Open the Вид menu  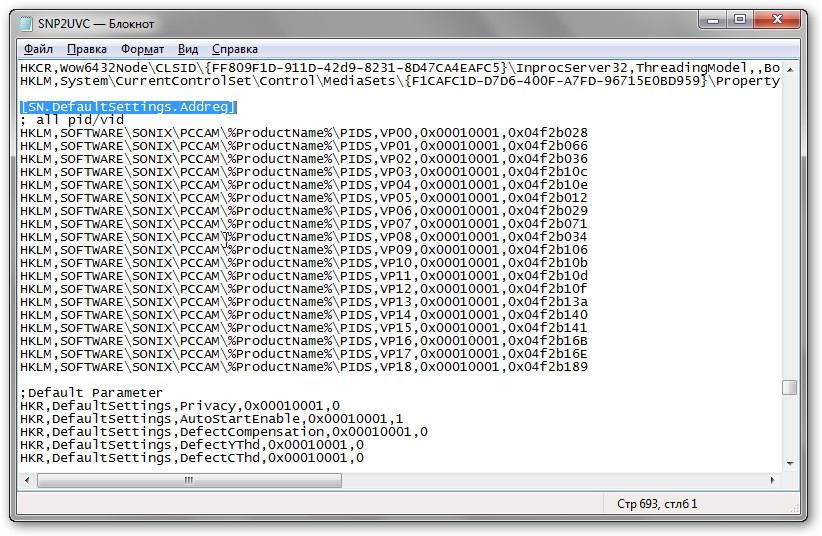pos(188,49)
